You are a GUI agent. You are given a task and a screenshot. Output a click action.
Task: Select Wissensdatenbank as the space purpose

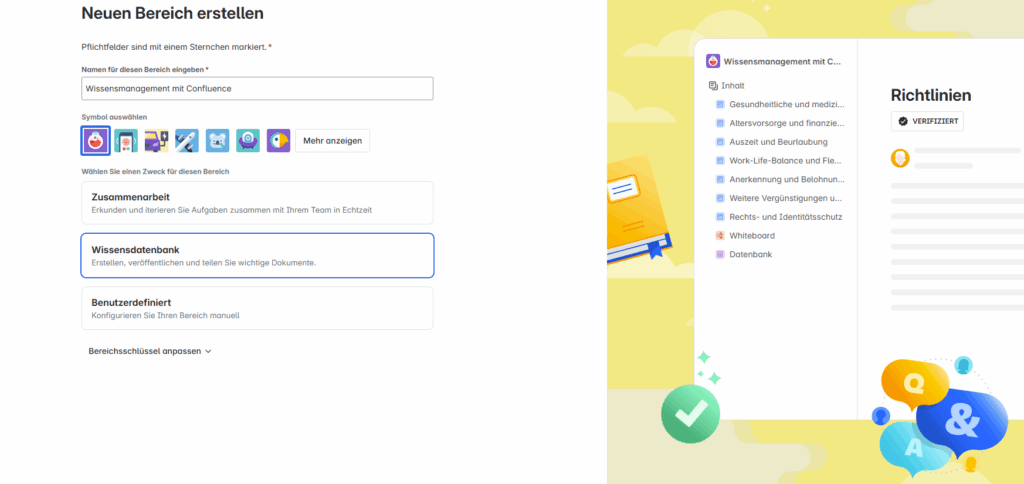[257, 255]
